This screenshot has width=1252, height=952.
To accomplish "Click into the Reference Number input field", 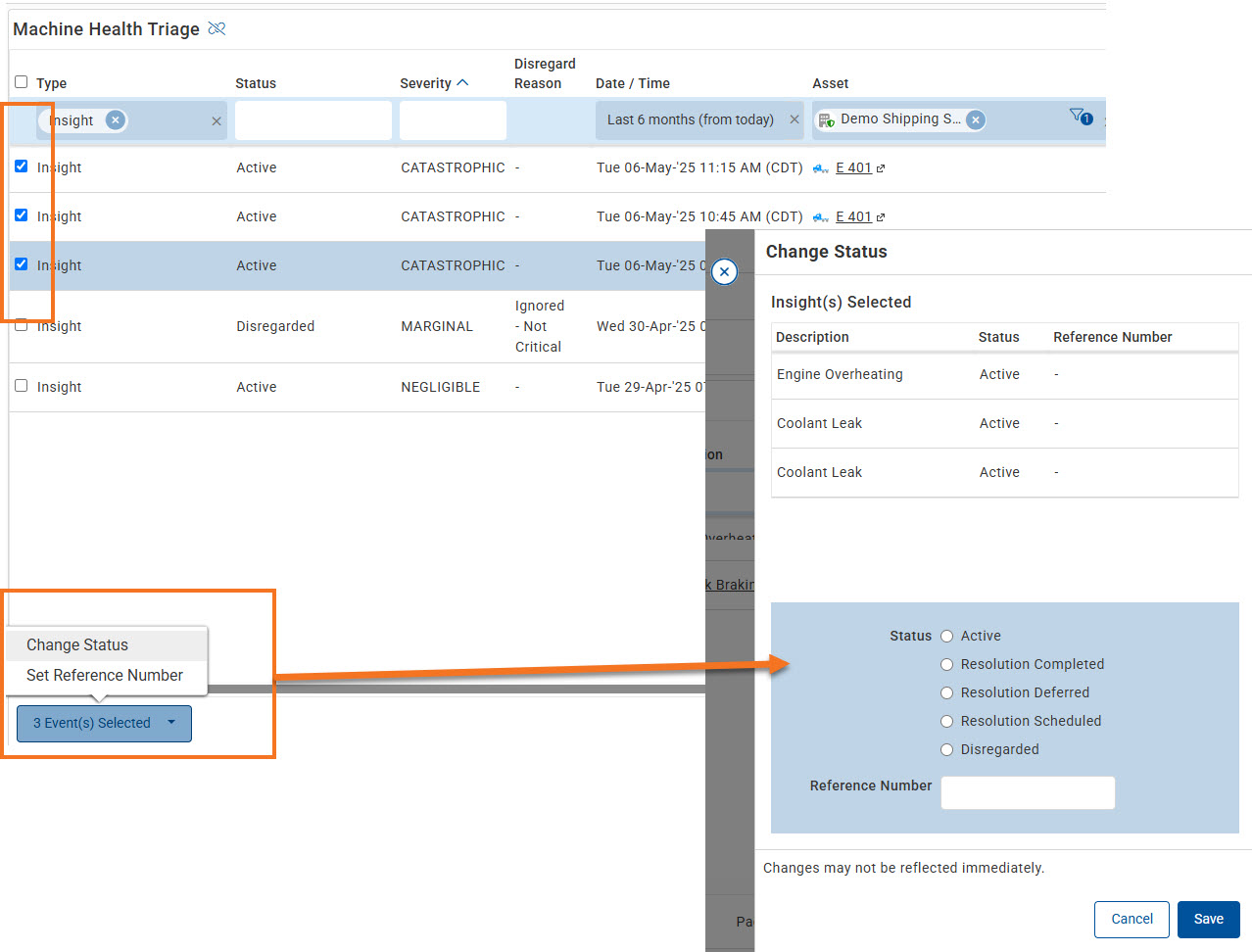I will coord(1028,792).
